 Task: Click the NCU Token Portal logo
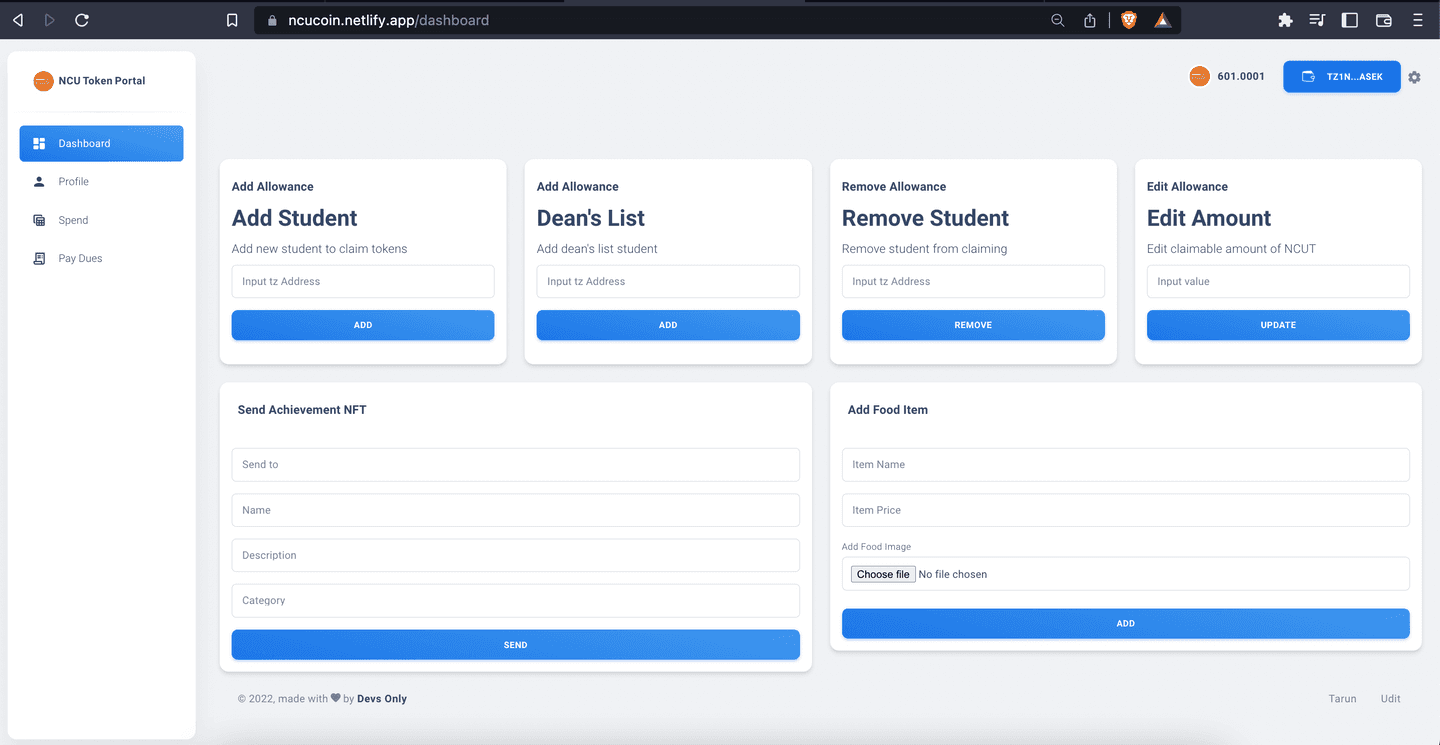tap(43, 81)
